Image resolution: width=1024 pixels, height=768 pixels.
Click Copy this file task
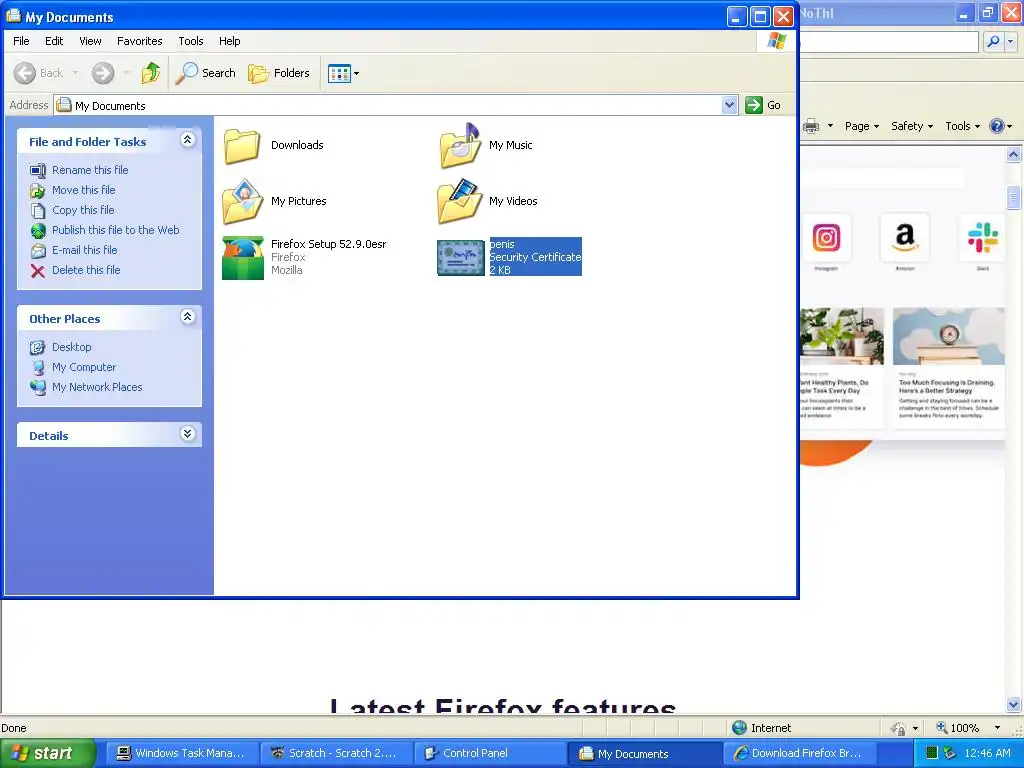[x=83, y=210]
